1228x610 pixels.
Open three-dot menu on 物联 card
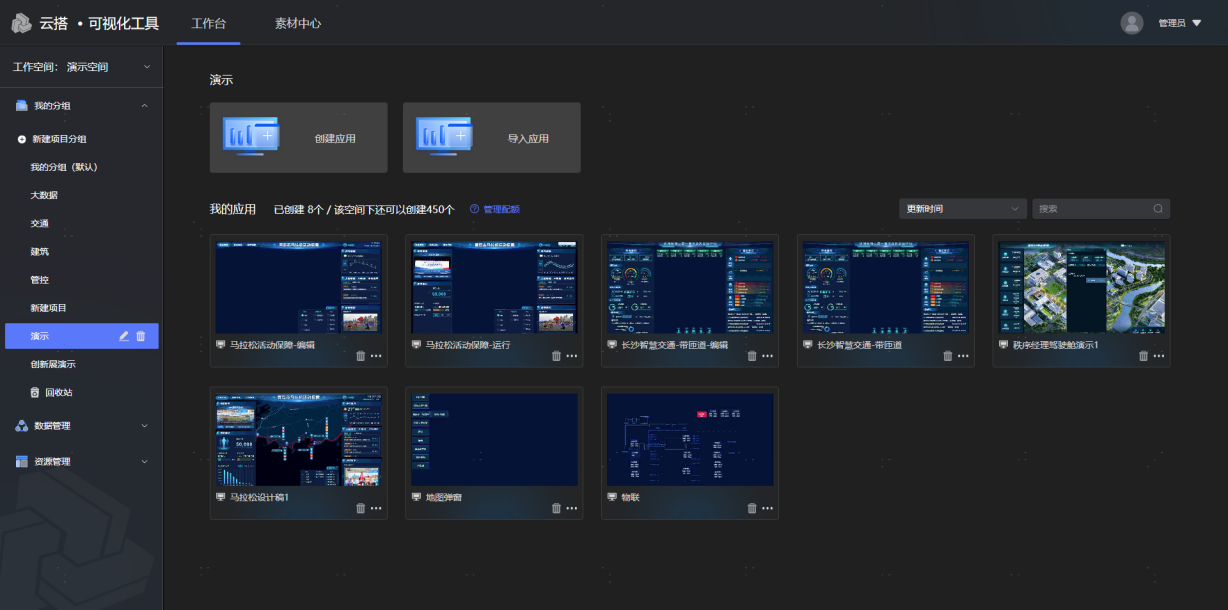tap(768, 508)
